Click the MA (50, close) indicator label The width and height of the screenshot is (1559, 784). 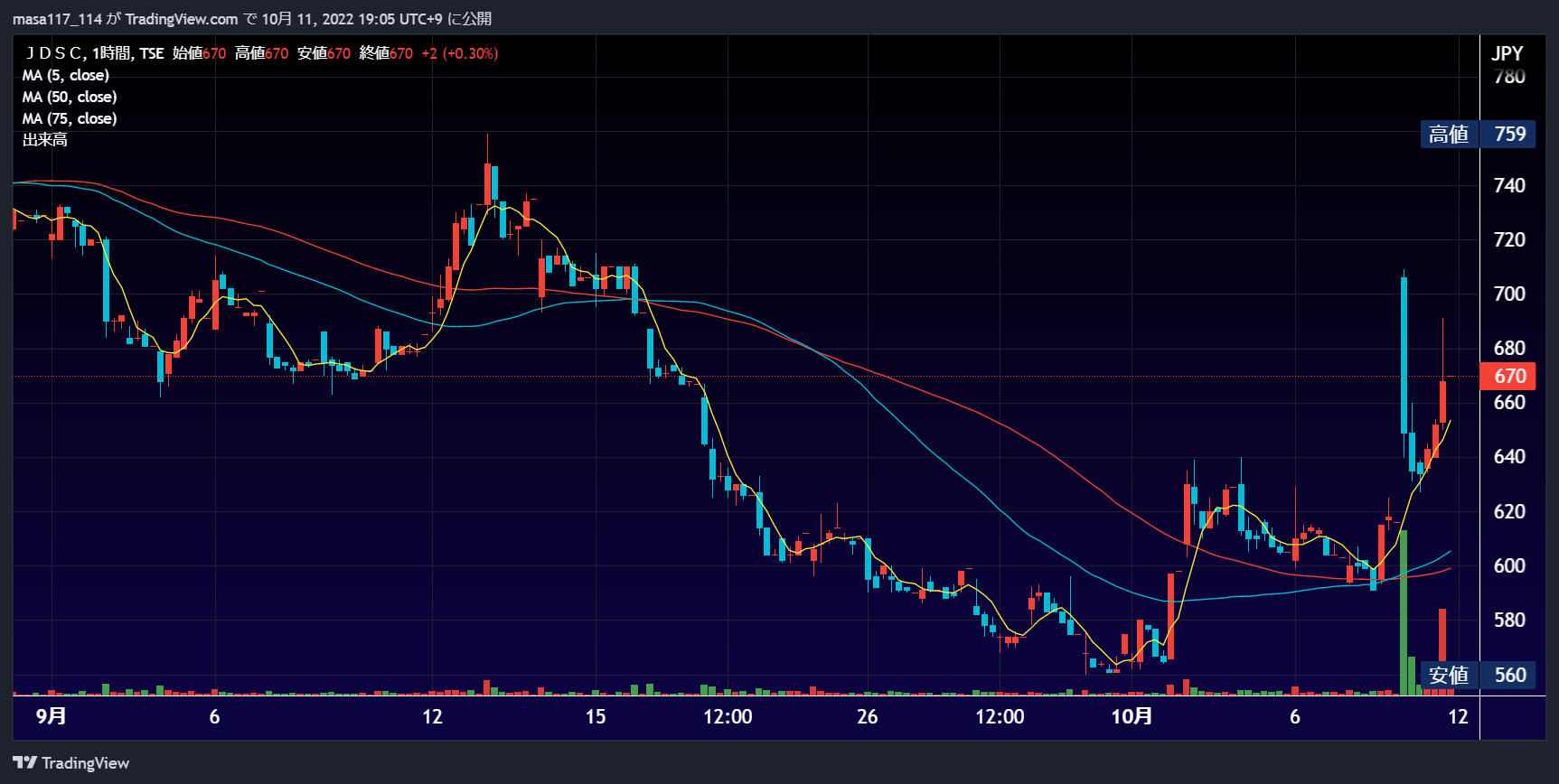(70, 97)
